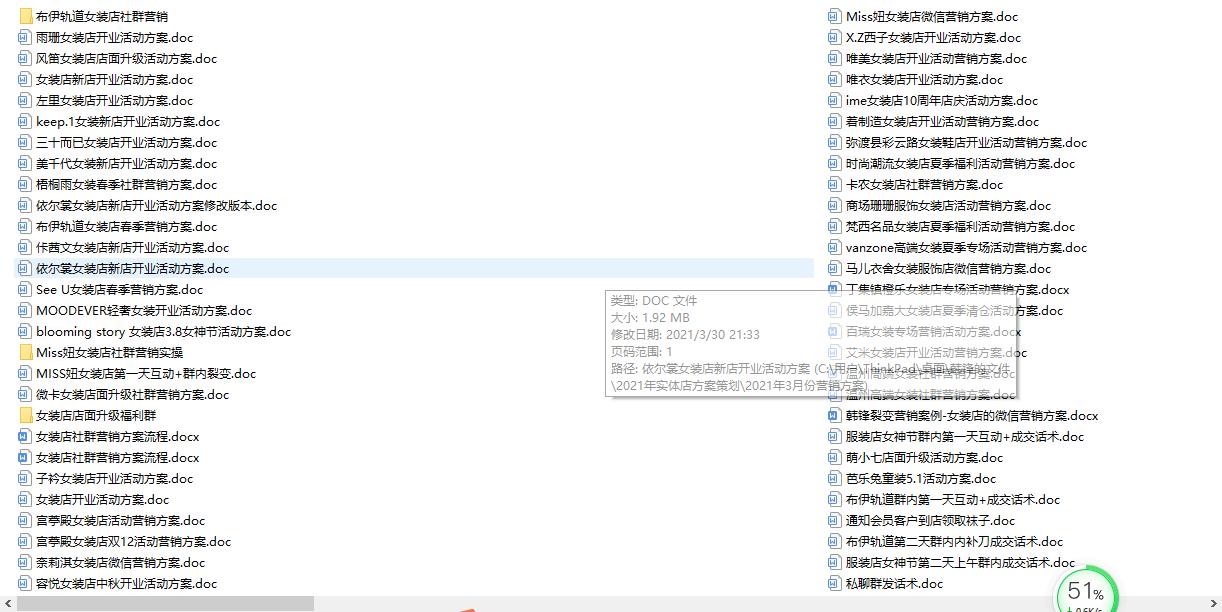Select 依尔棠女装店新店开业活动方案修改版本.doc
This screenshot has width=1222, height=612.
(157, 205)
